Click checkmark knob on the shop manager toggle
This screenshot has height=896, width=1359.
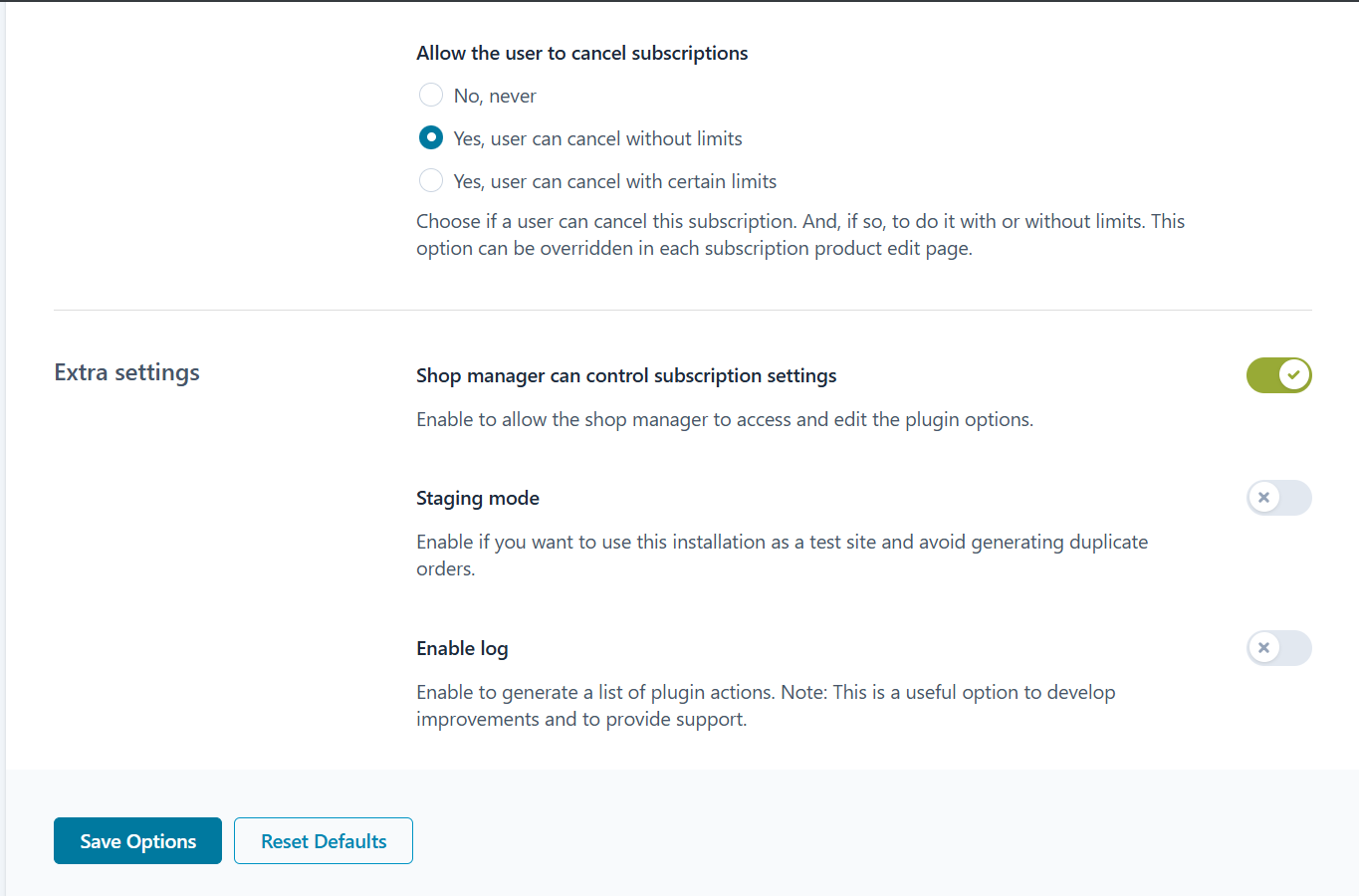click(1293, 375)
